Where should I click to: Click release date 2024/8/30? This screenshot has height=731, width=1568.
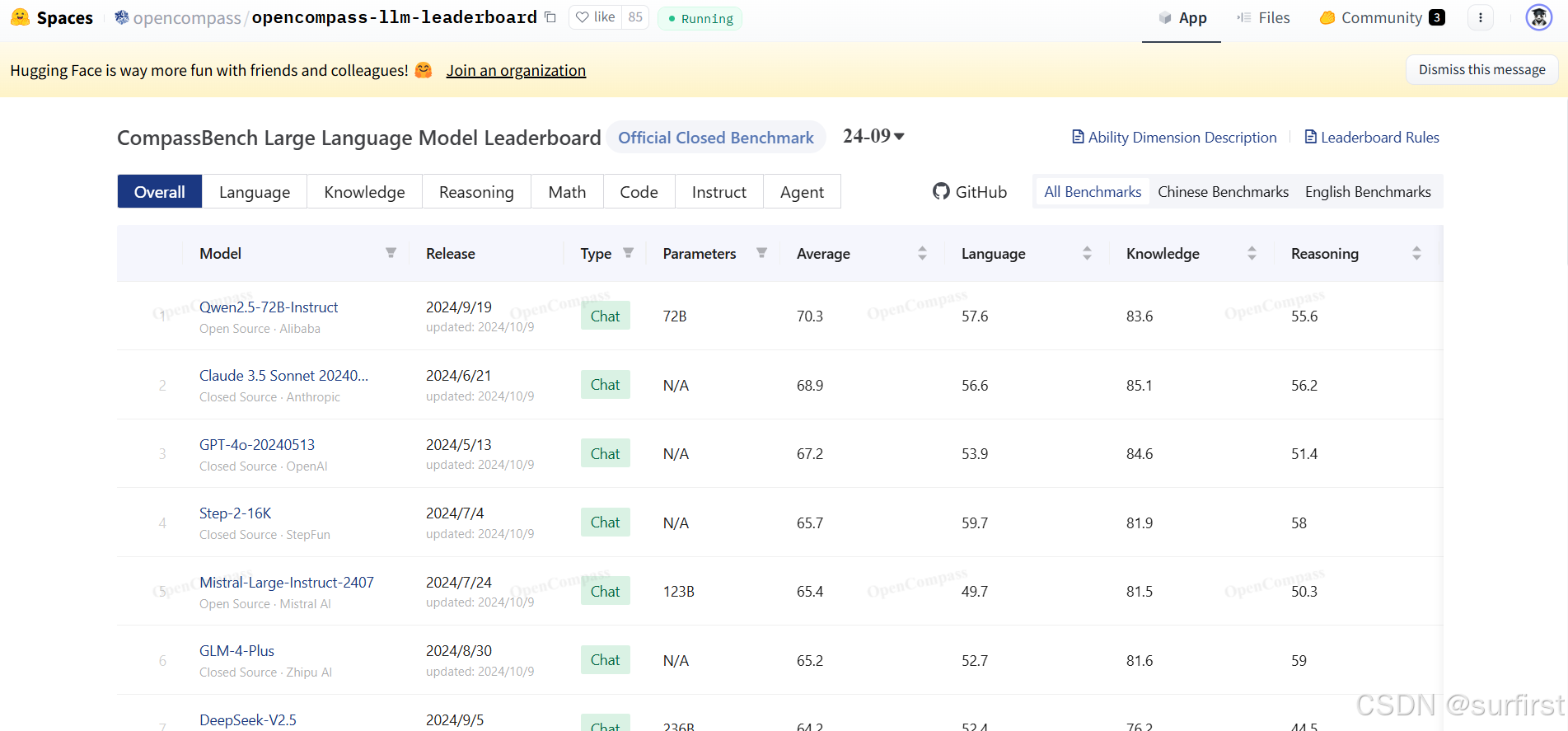[x=459, y=651]
